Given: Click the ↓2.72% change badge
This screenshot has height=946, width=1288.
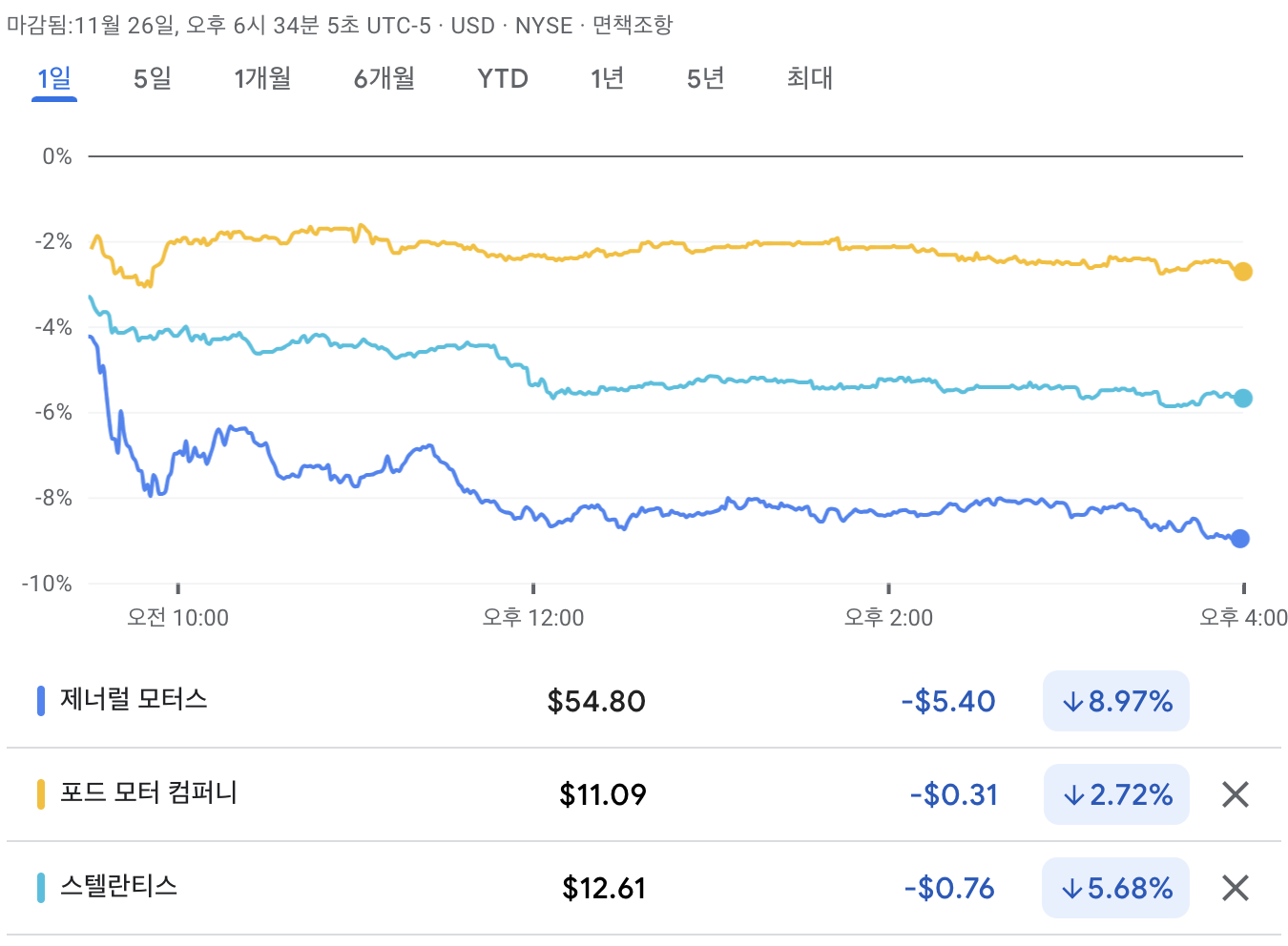Looking at the screenshot, I should click(x=1116, y=794).
